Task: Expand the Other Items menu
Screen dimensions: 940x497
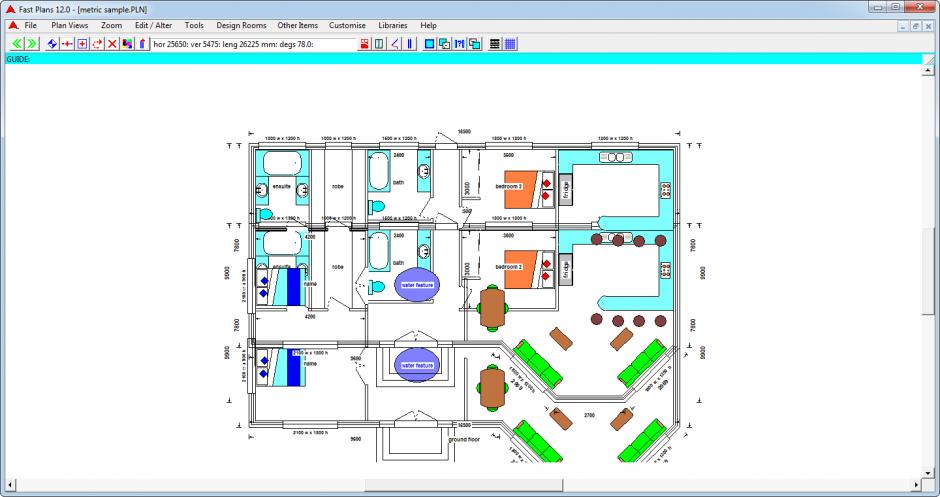Action: point(296,24)
